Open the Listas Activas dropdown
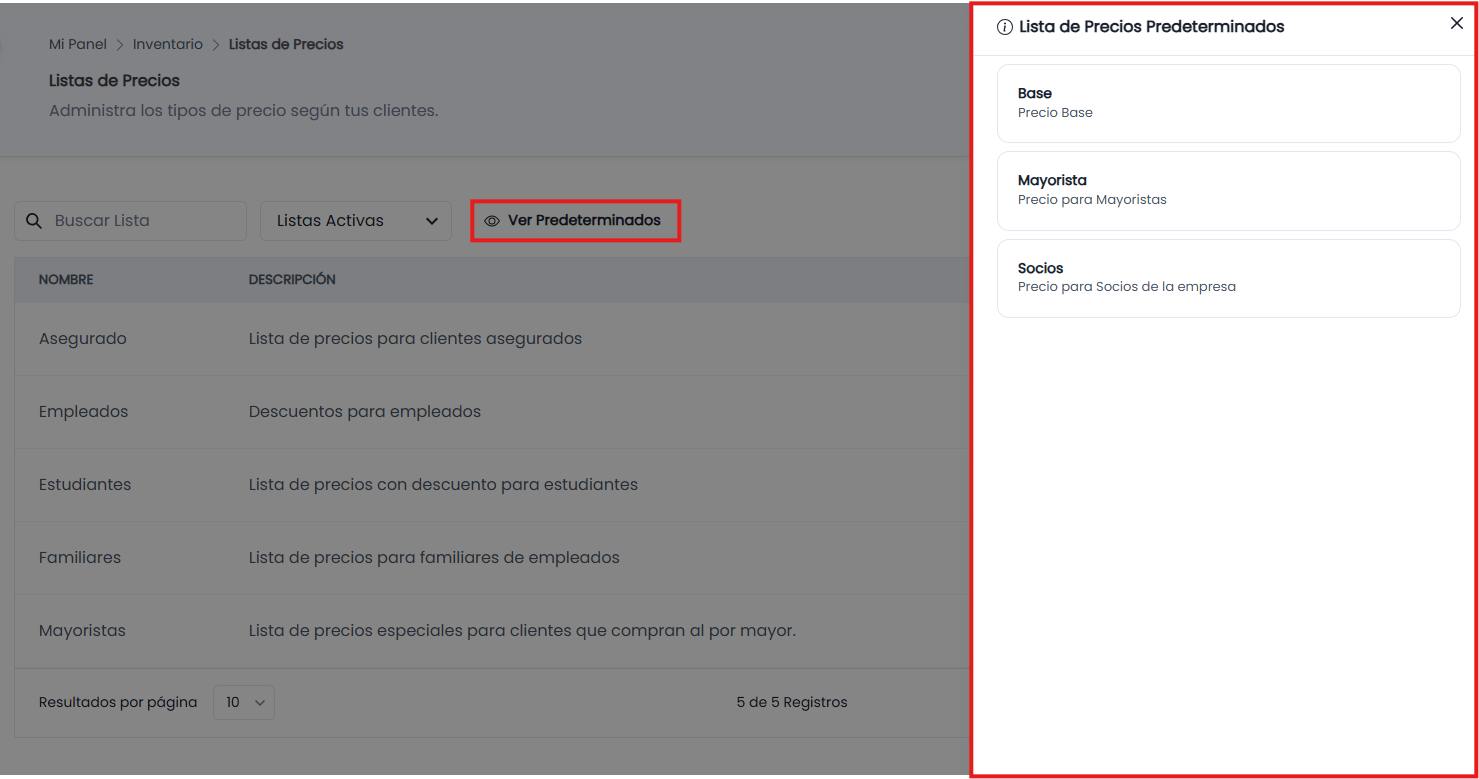1479x779 pixels. click(356, 221)
